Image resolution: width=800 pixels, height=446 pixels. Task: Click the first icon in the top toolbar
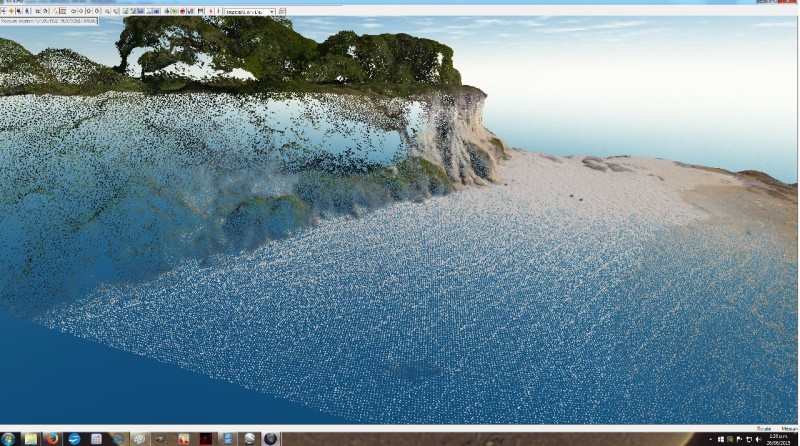point(4,11)
